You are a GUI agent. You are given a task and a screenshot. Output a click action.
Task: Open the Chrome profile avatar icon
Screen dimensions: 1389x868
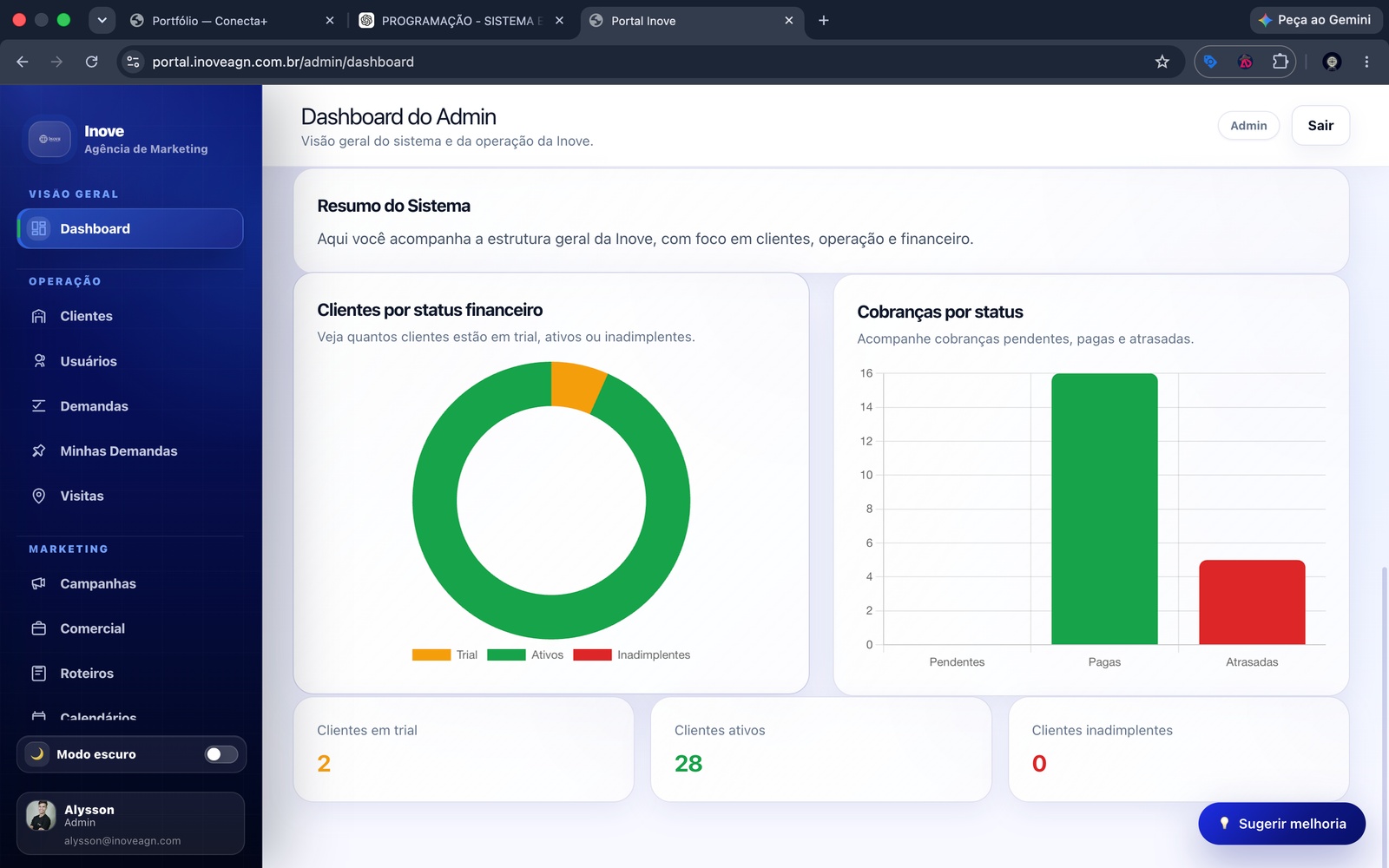coord(1332,62)
